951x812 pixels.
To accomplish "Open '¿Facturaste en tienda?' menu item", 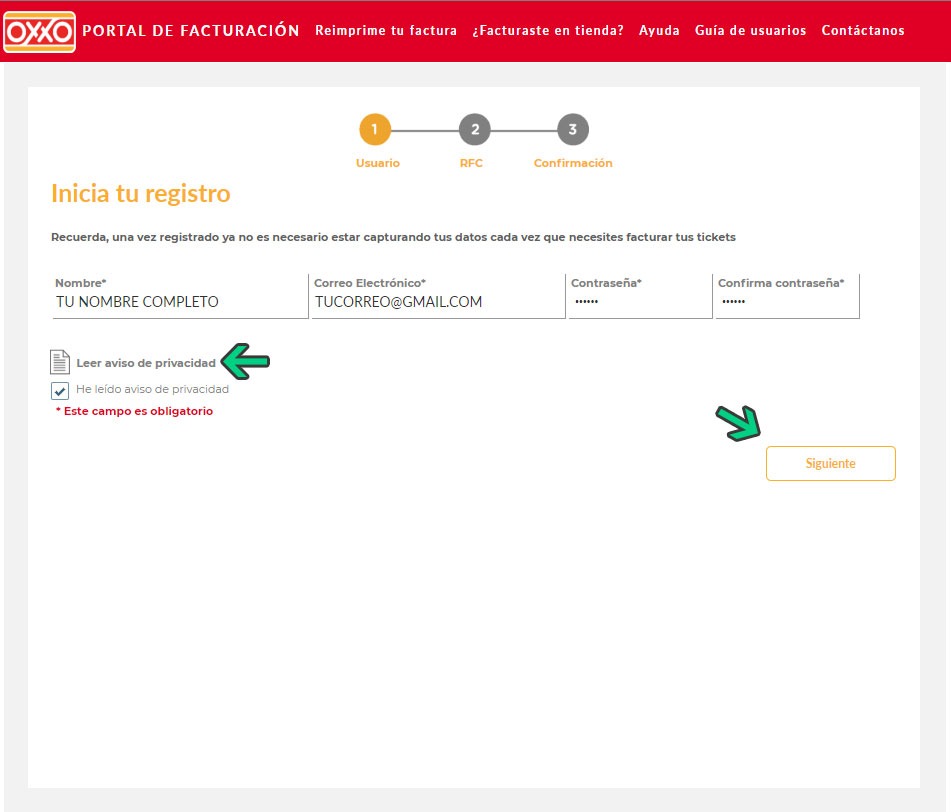I will click(x=548, y=30).
